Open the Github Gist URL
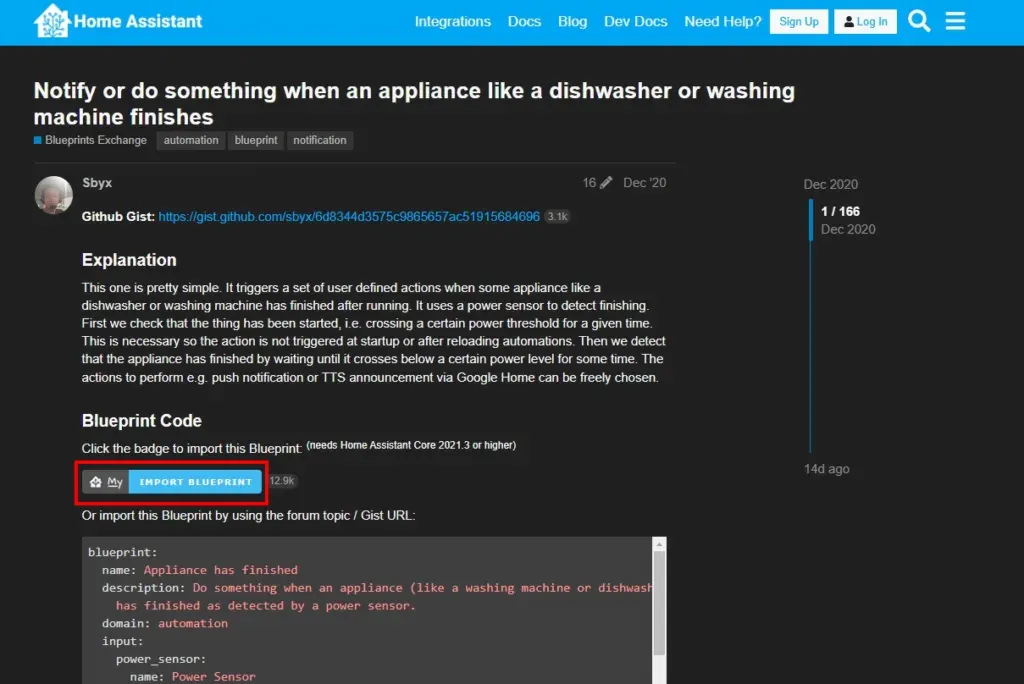The width and height of the screenshot is (1024, 684). pos(349,216)
